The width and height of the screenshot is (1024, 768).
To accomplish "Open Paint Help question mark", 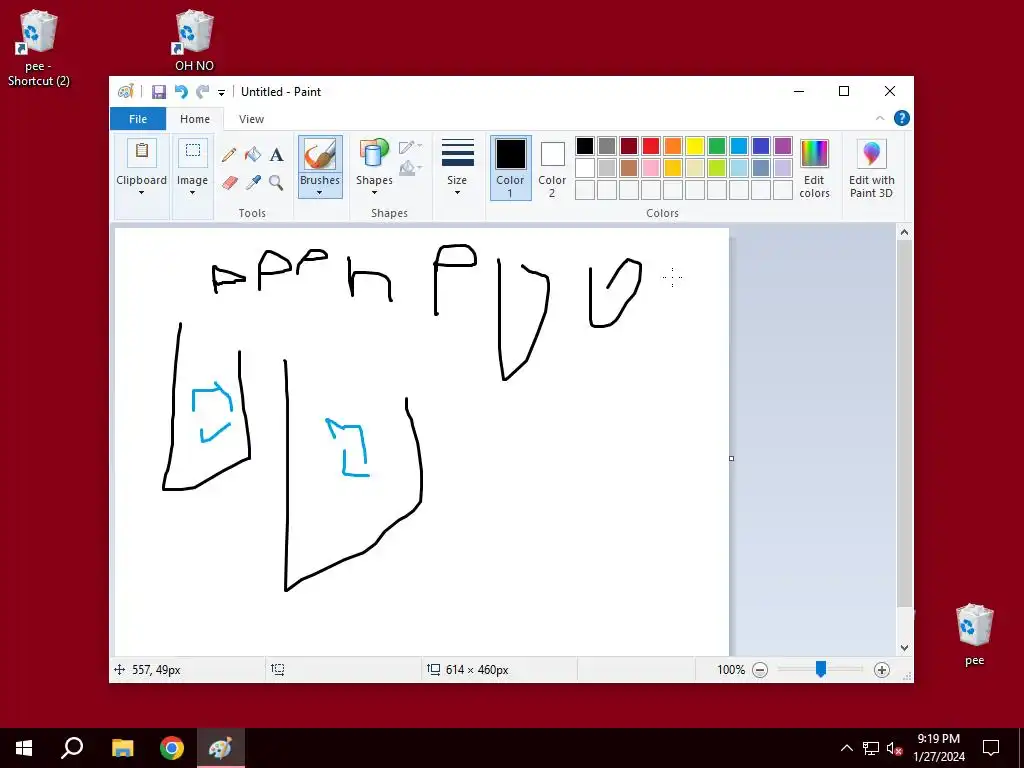I will tap(902, 118).
